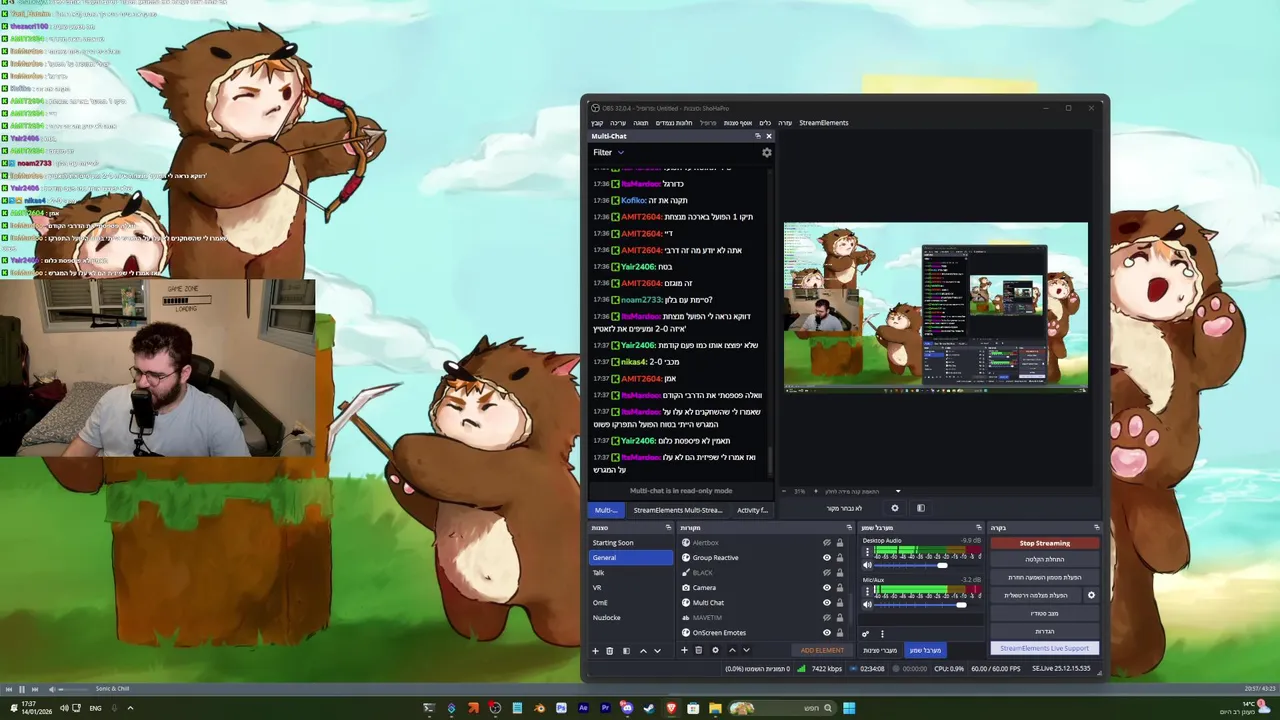The width and height of the screenshot is (1280, 720).
Task: Open Mic/Aux three-dot options
Action: tap(867, 590)
